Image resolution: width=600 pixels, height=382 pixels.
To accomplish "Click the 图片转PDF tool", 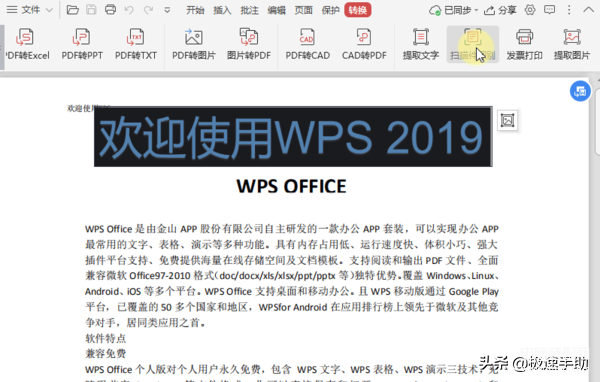I will (249, 44).
